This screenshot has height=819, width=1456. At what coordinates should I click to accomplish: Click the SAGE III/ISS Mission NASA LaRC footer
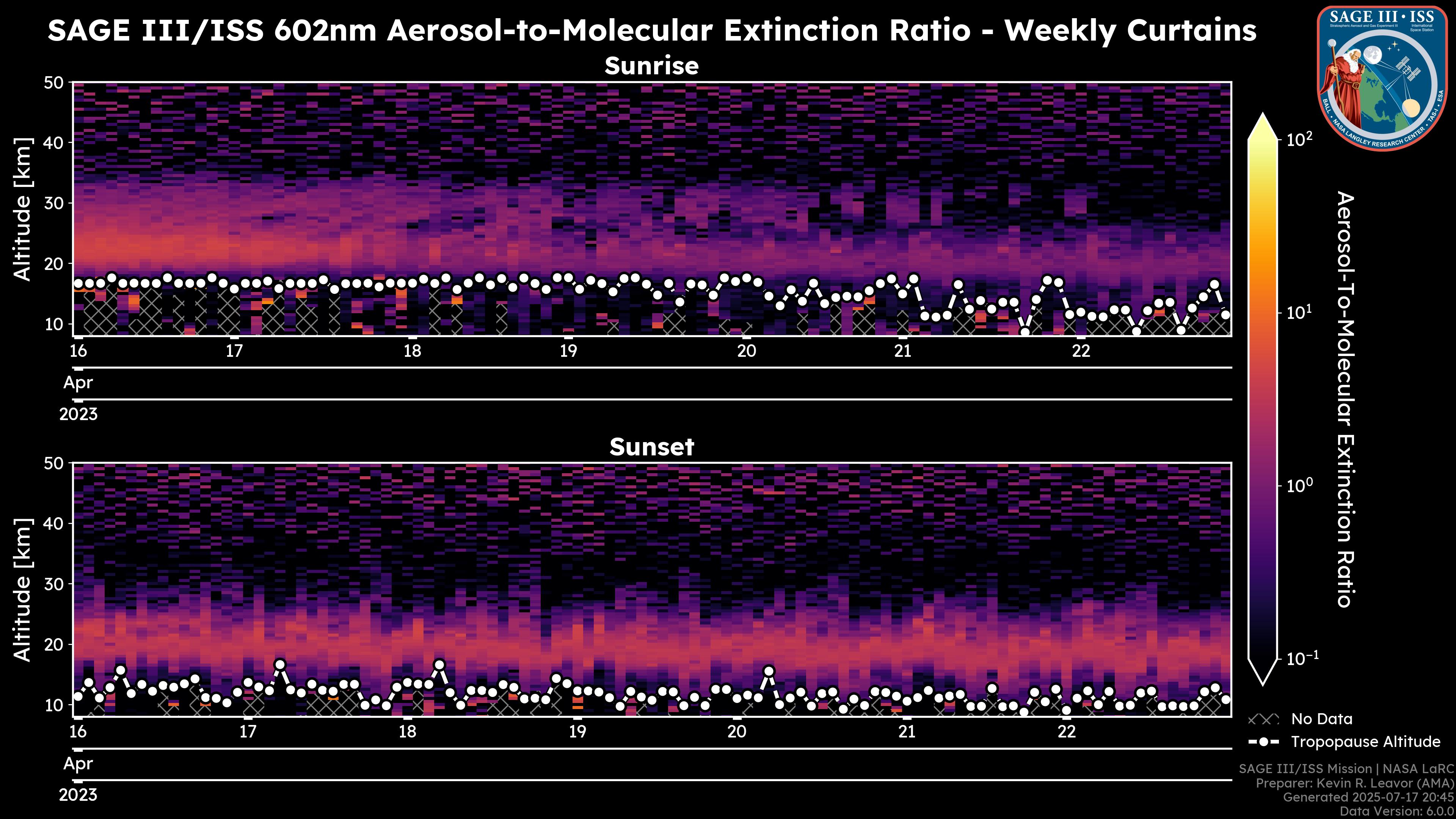tap(1346, 769)
